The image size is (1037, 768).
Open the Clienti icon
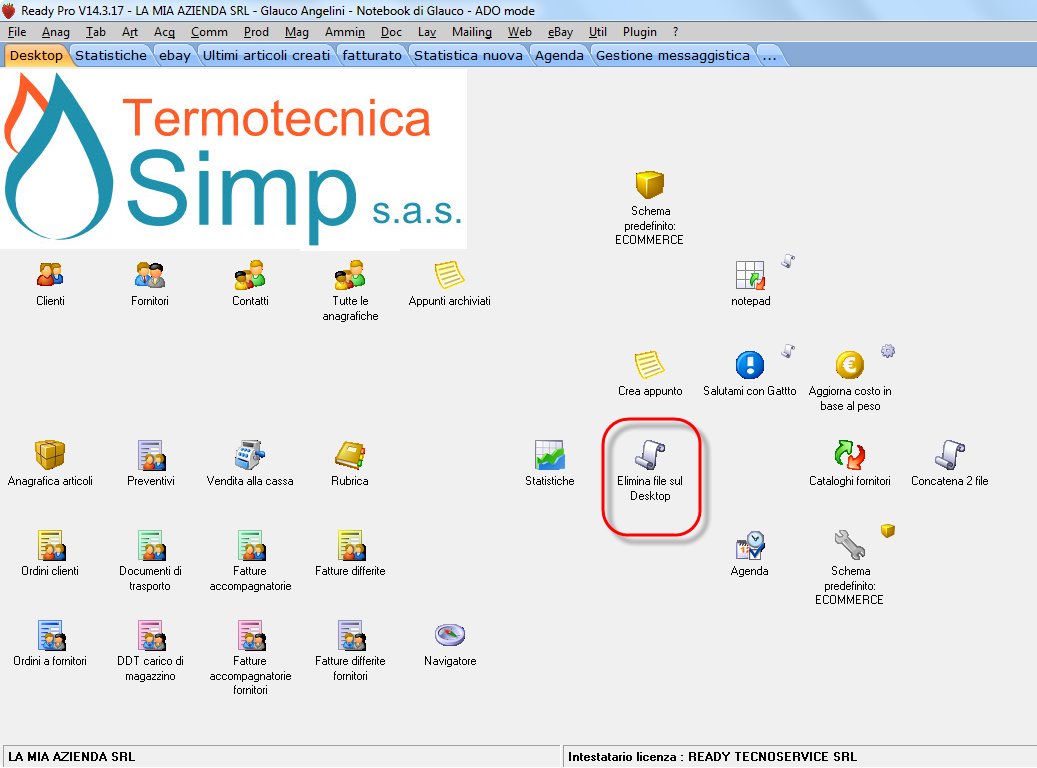50,275
